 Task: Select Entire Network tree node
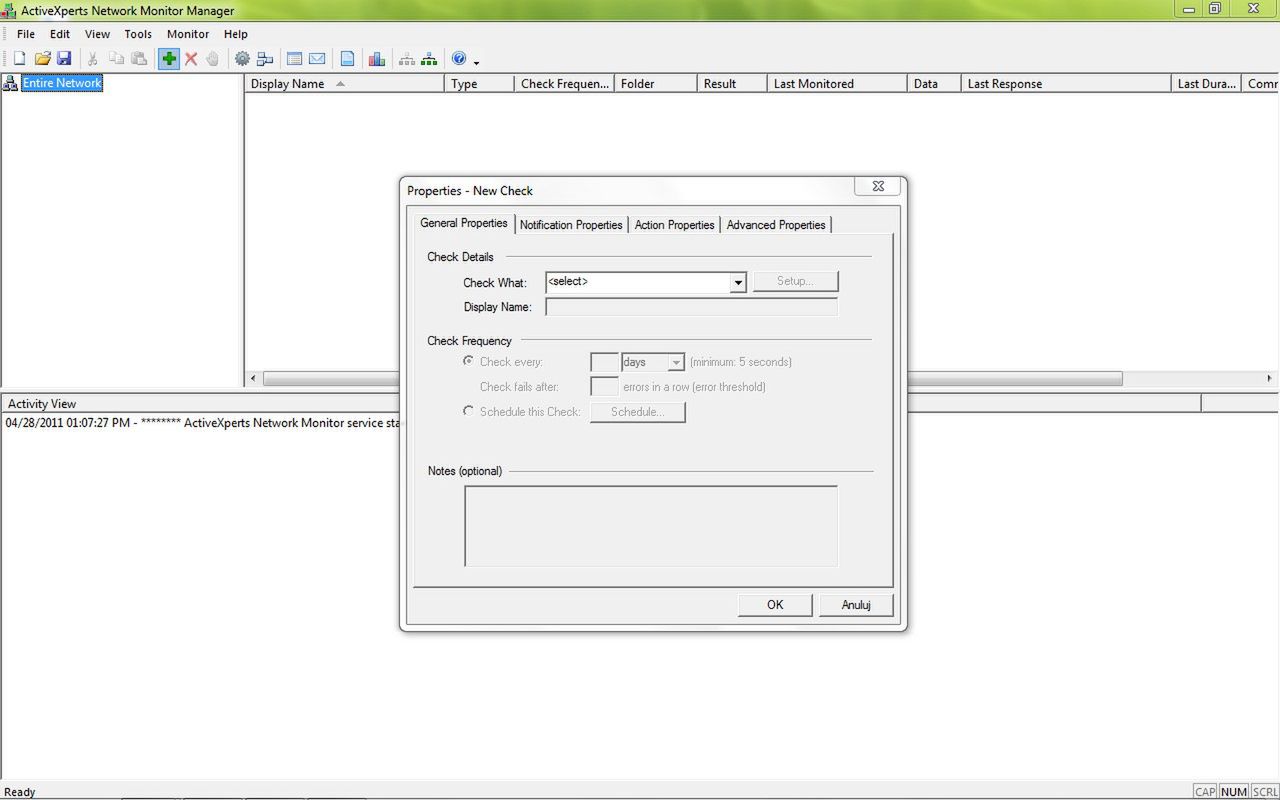[x=62, y=83]
